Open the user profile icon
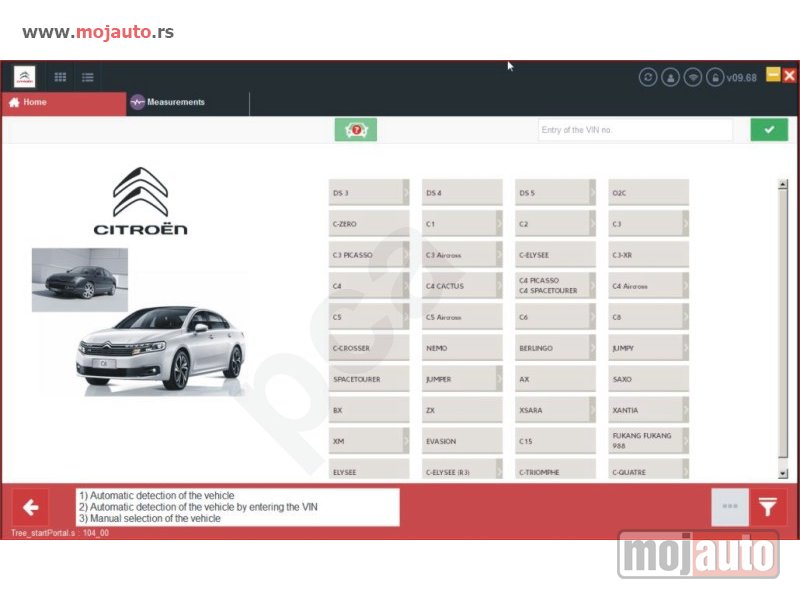Viewport: 800px width, 600px height. click(670, 78)
